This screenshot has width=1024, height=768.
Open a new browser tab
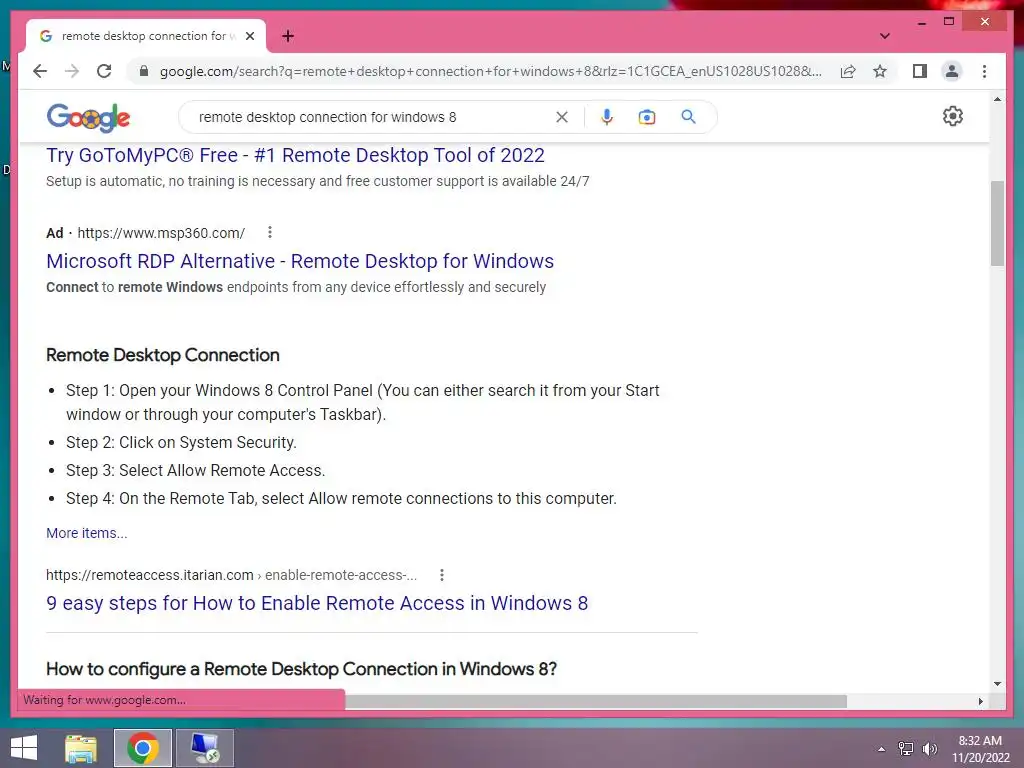(288, 36)
